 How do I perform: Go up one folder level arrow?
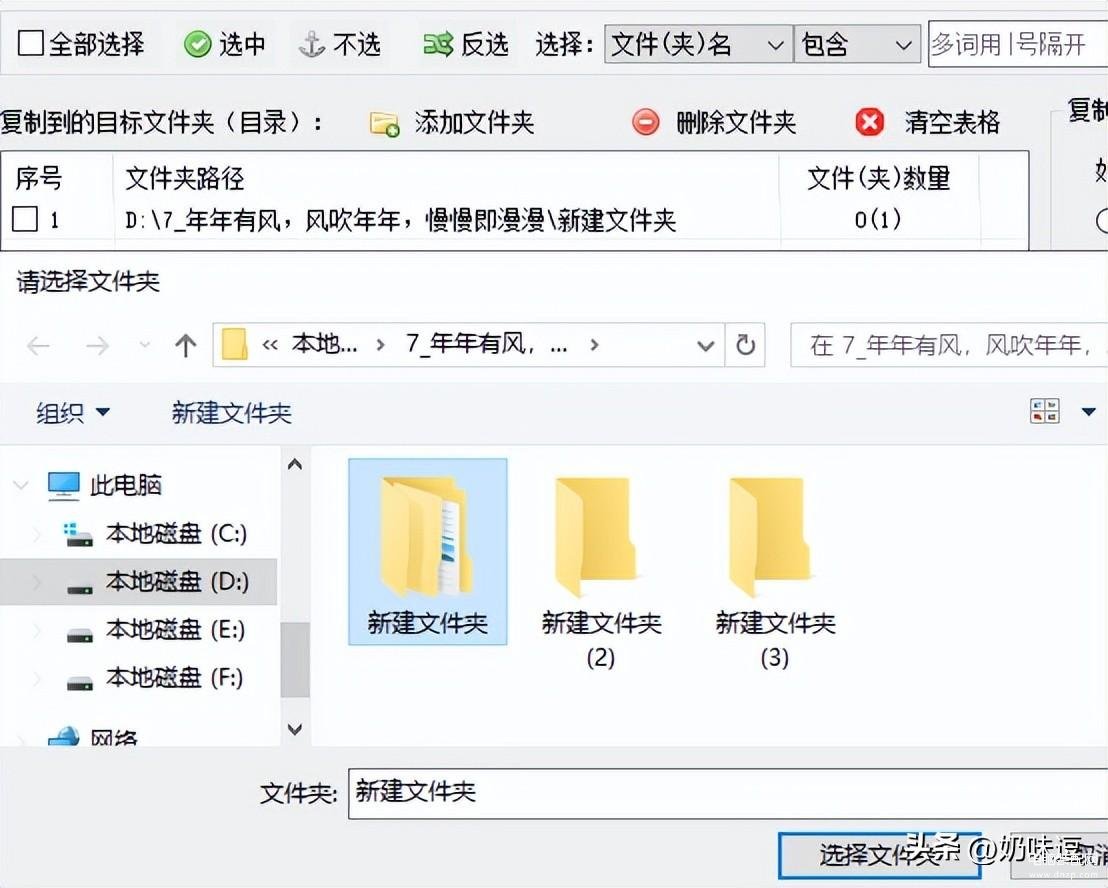[x=185, y=345]
